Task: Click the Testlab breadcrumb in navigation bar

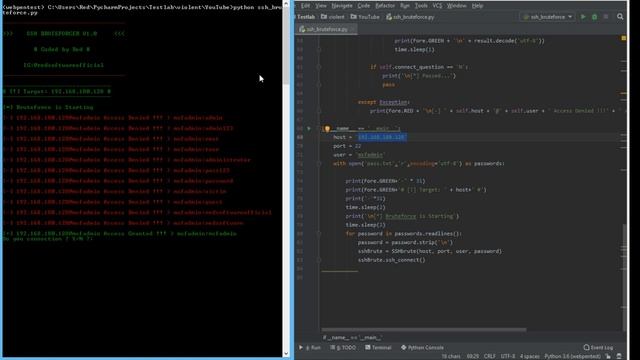Action: tap(305, 17)
